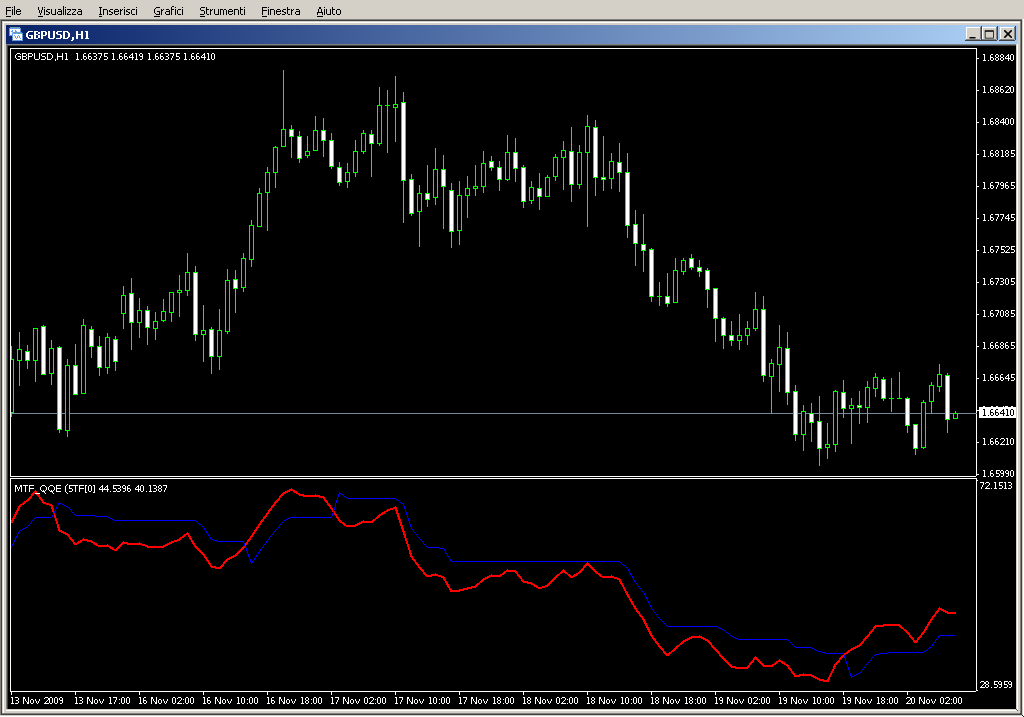This screenshot has width=1024, height=717.
Task: Click the GBPUSD chart icon in title bar
Action: pos(16,34)
